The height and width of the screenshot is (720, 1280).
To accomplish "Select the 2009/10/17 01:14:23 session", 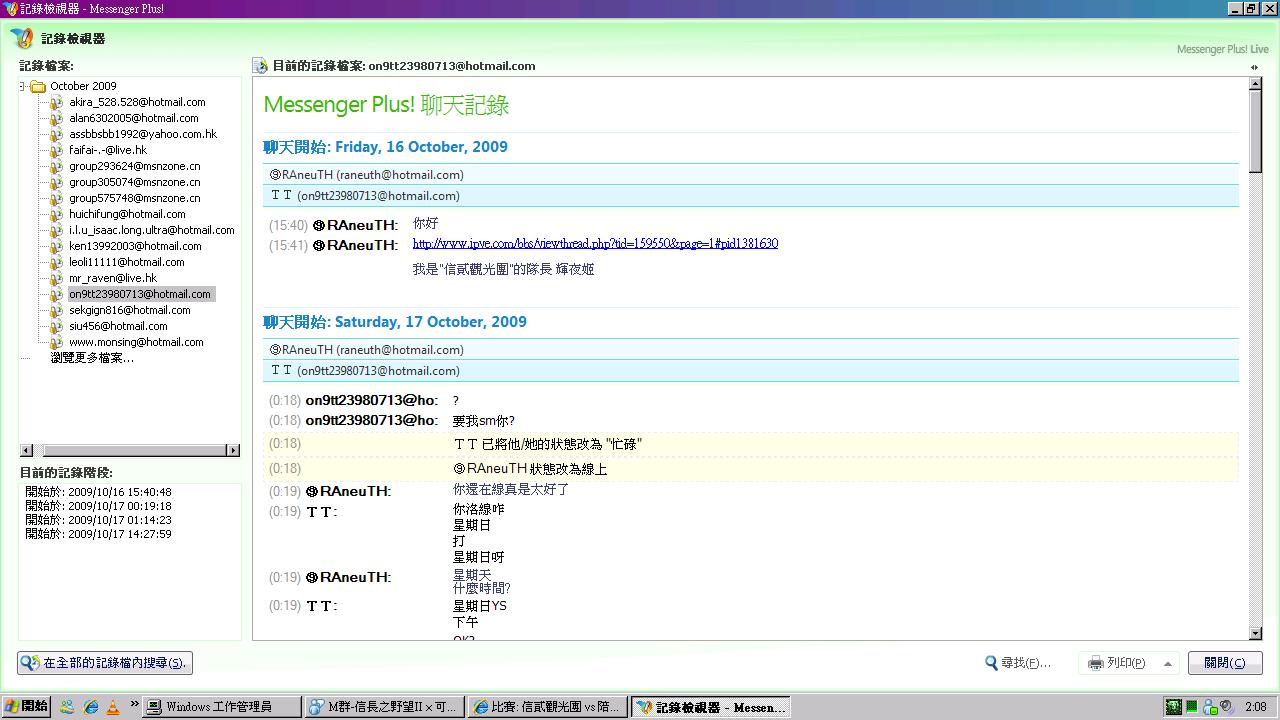I will (x=98, y=520).
